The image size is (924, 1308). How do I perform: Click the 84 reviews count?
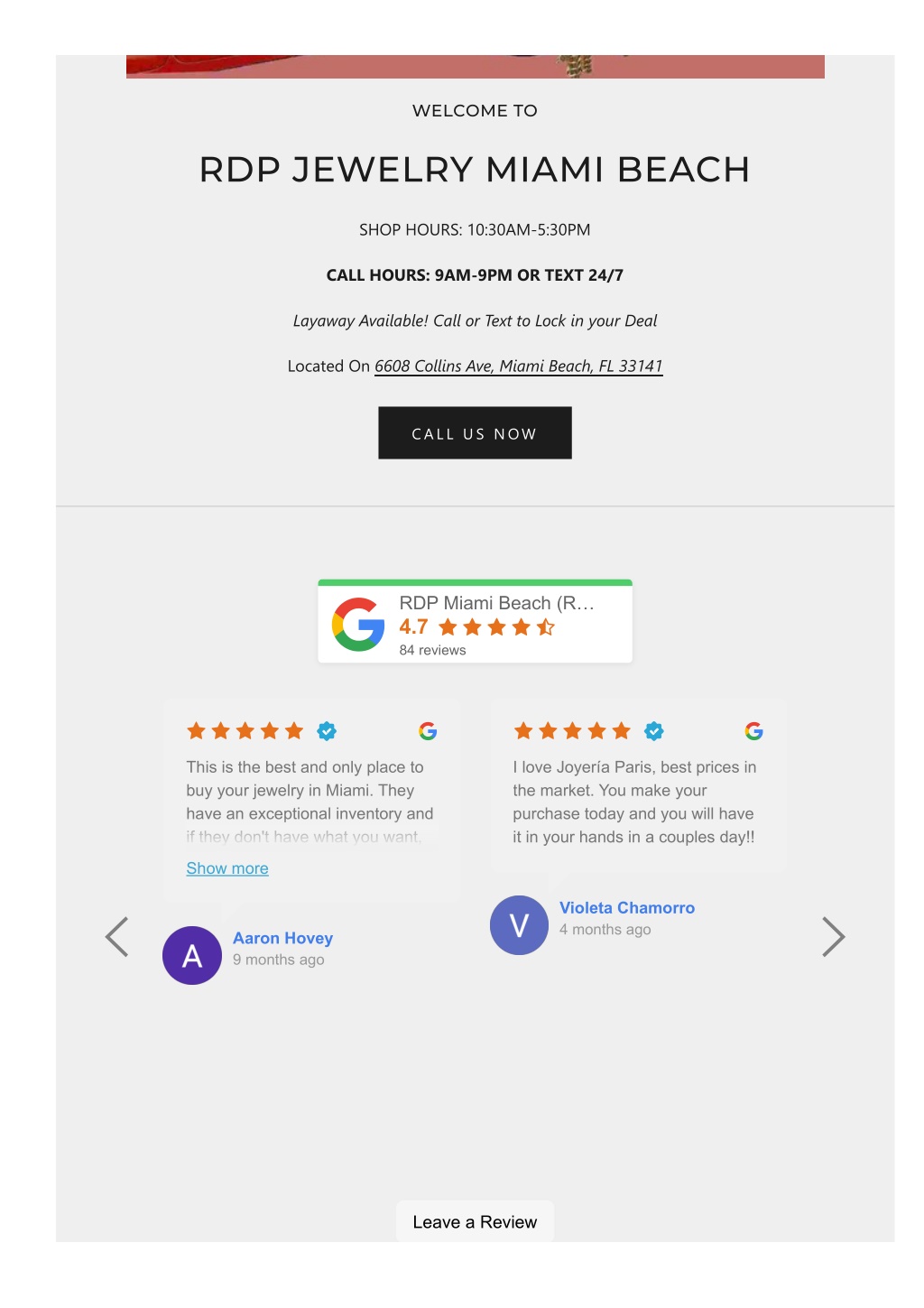click(433, 650)
